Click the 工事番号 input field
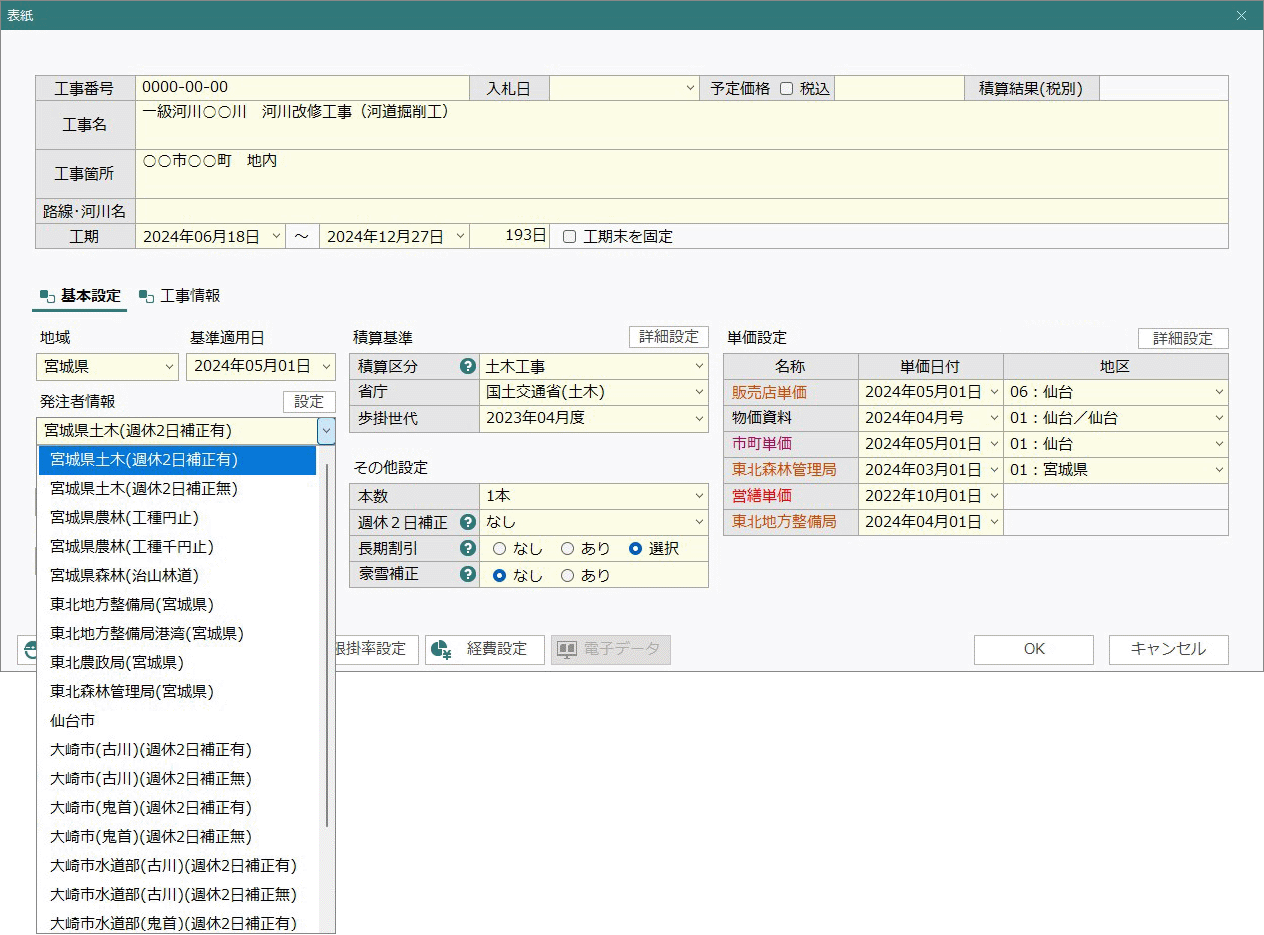This screenshot has width=1264, height=935. [x=302, y=88]
